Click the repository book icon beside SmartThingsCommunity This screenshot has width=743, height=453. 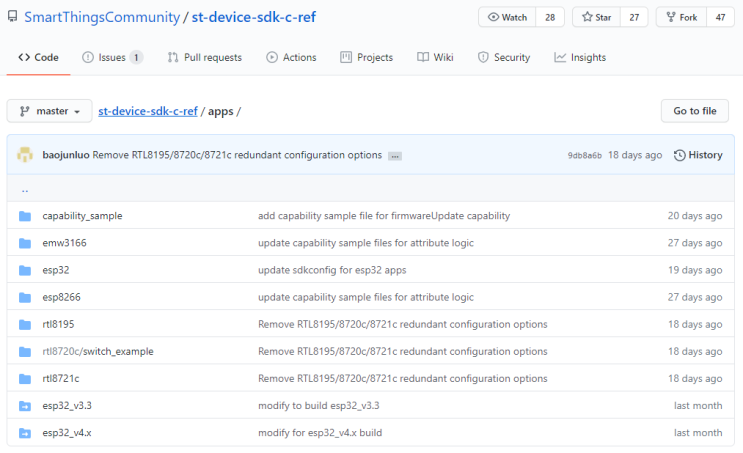13,17
